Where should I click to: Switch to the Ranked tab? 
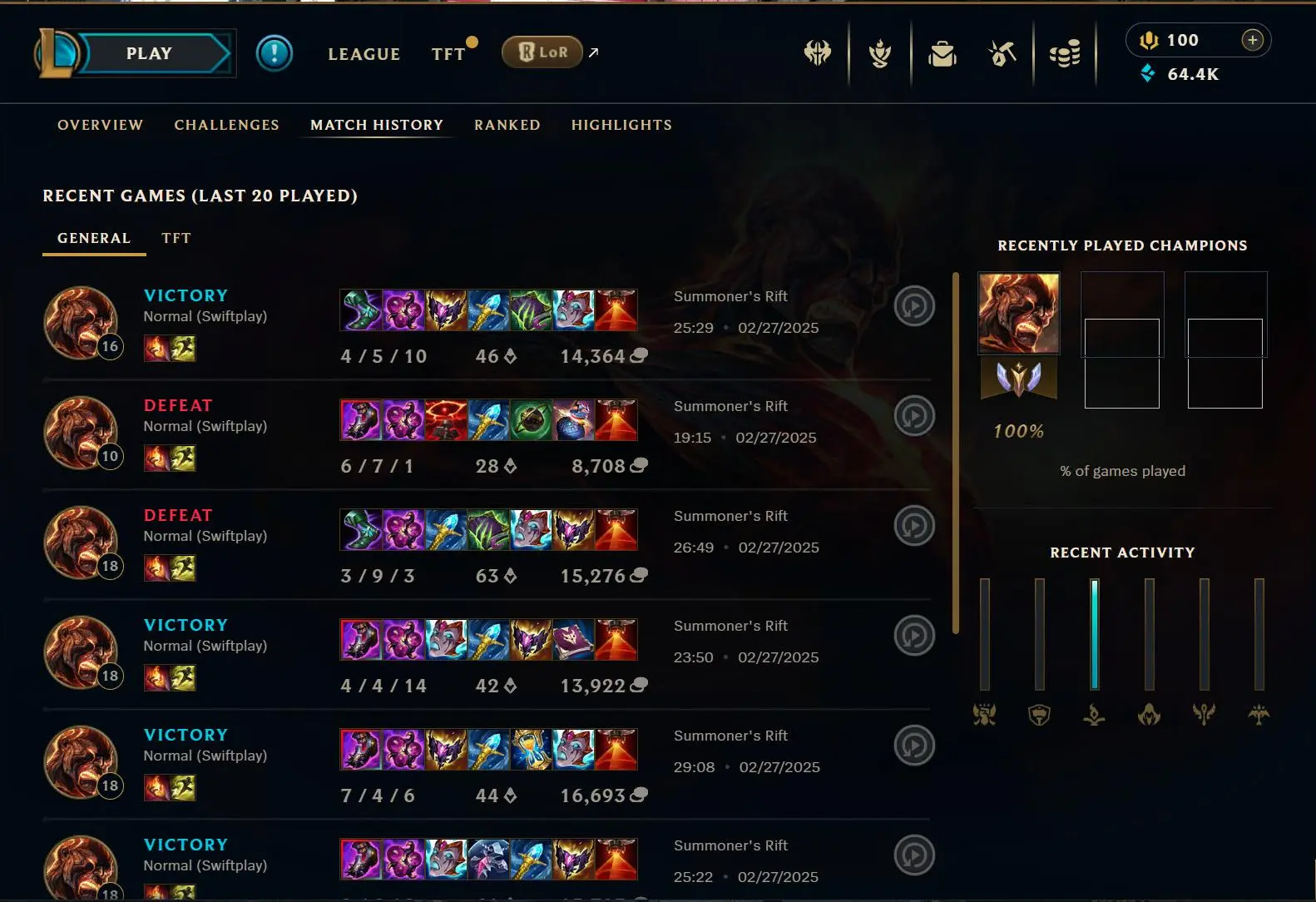pyautogui.click(x=507, y=125)
